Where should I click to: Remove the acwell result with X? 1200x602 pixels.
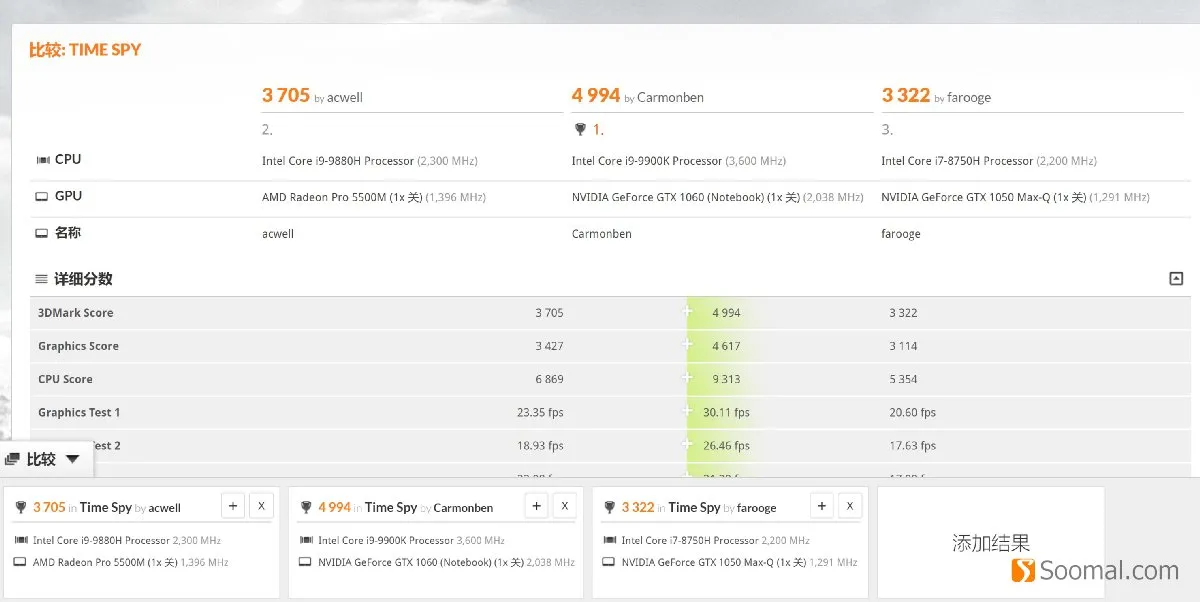tap(261, 506)
